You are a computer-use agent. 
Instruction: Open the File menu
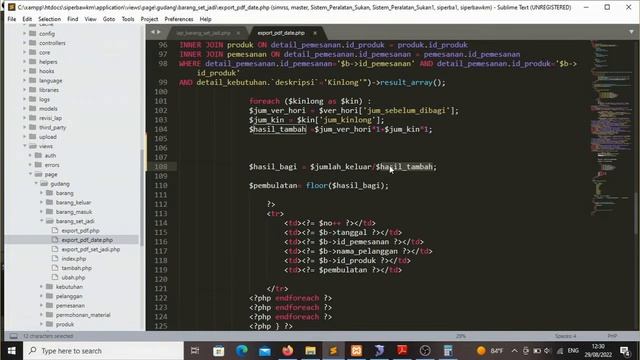tap(11, 19)
